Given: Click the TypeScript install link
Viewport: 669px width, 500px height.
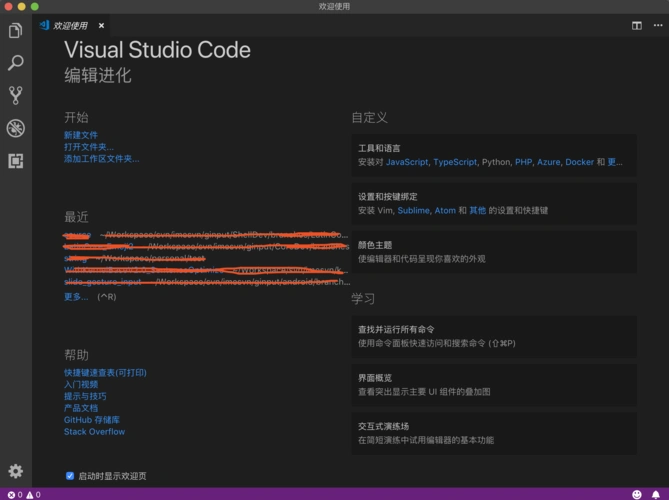Looking at the screenshot, I should click(455, 162).
